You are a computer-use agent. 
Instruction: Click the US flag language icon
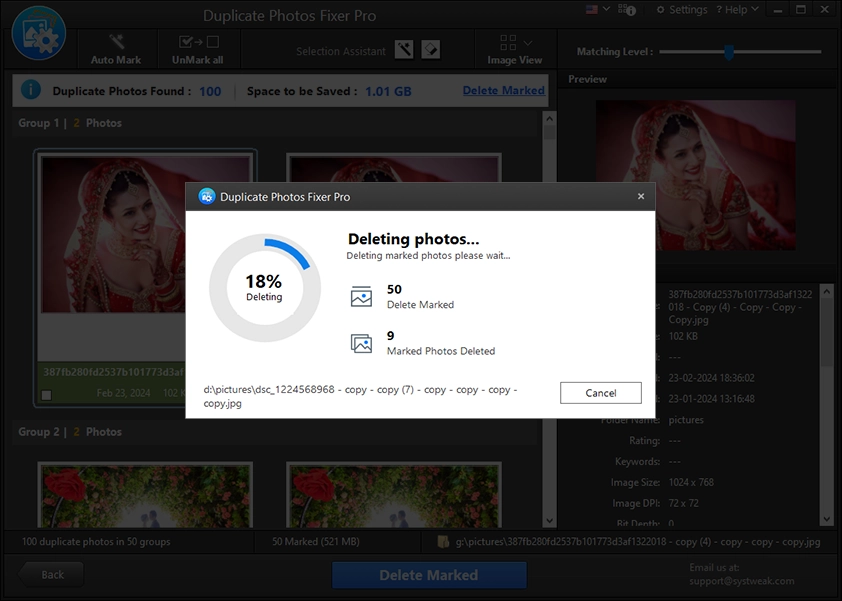592,9
